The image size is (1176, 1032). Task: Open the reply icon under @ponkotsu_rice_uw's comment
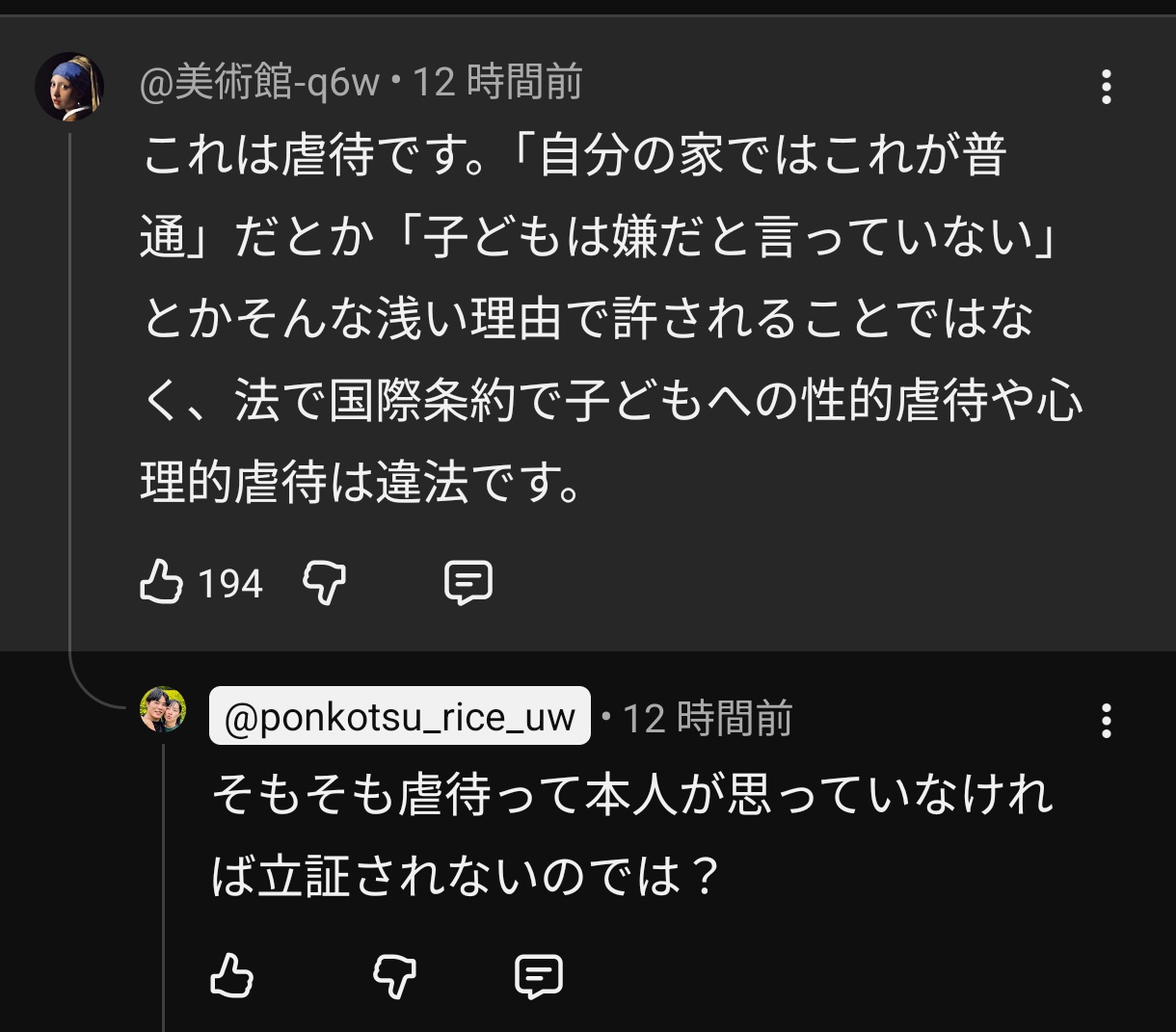point(537,977)
